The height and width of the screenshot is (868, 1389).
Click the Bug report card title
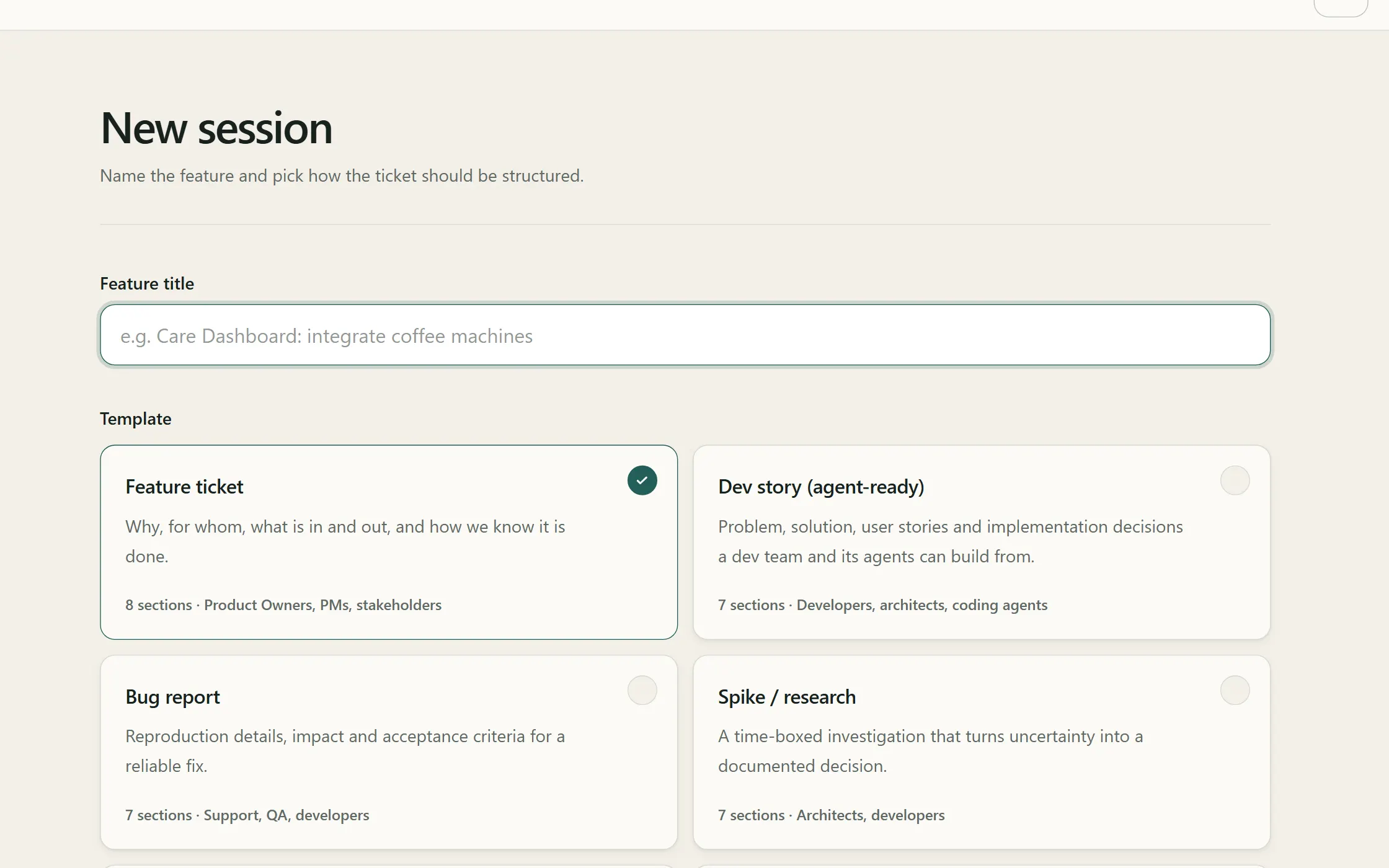tap(172, 697)
